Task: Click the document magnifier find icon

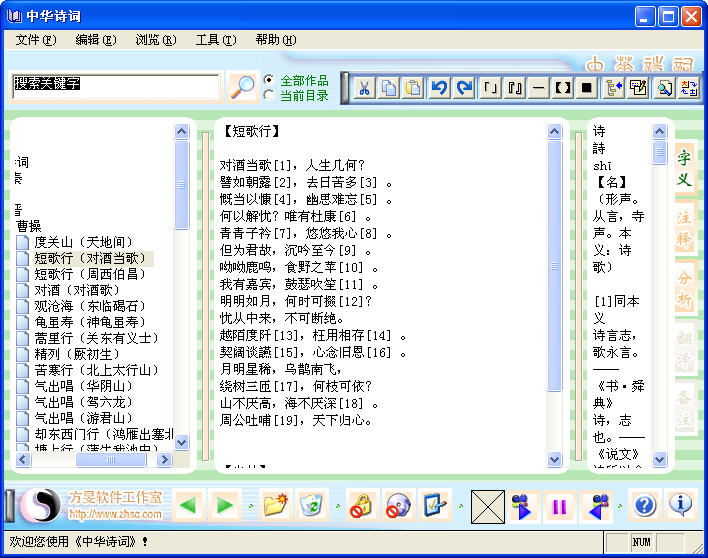Action: tap(664, 88)
